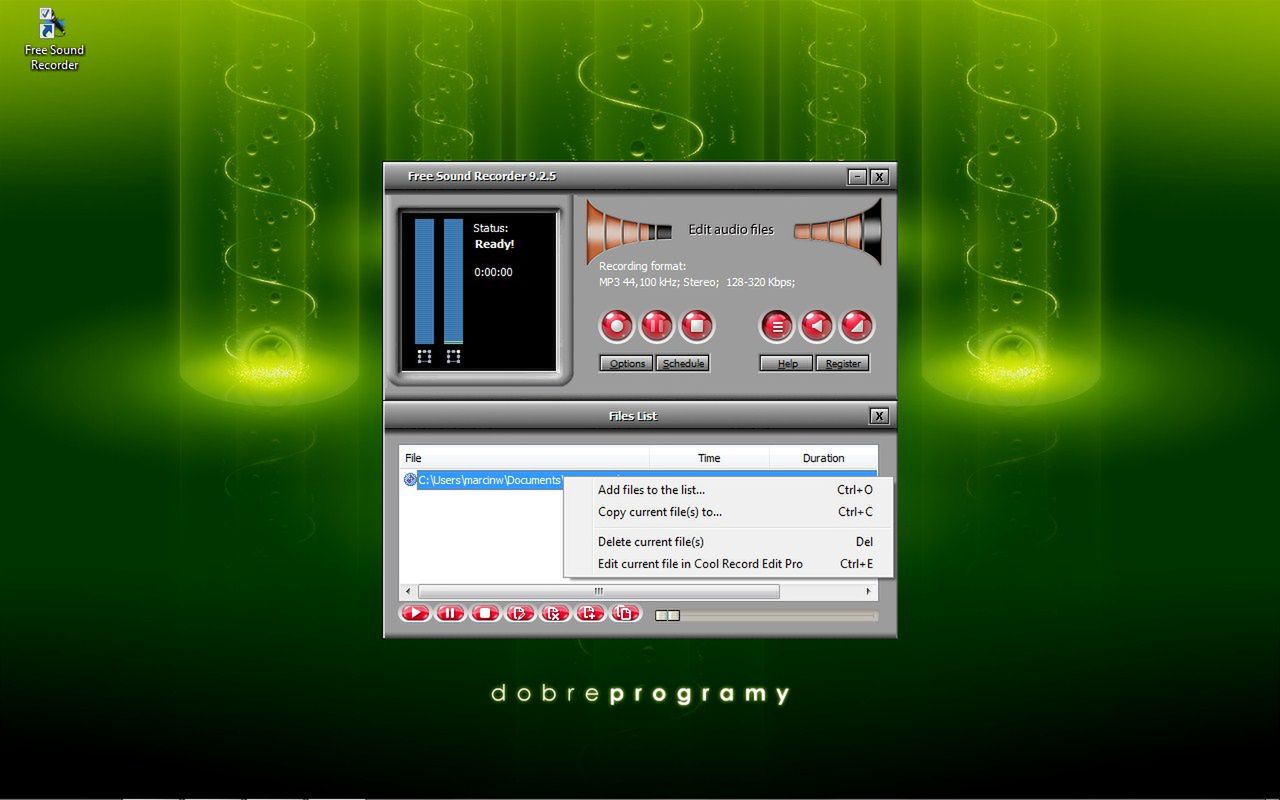Choose Copy current file(s) to... menu item
This screenshot has width=1280, height=800.
pos(728,512)
